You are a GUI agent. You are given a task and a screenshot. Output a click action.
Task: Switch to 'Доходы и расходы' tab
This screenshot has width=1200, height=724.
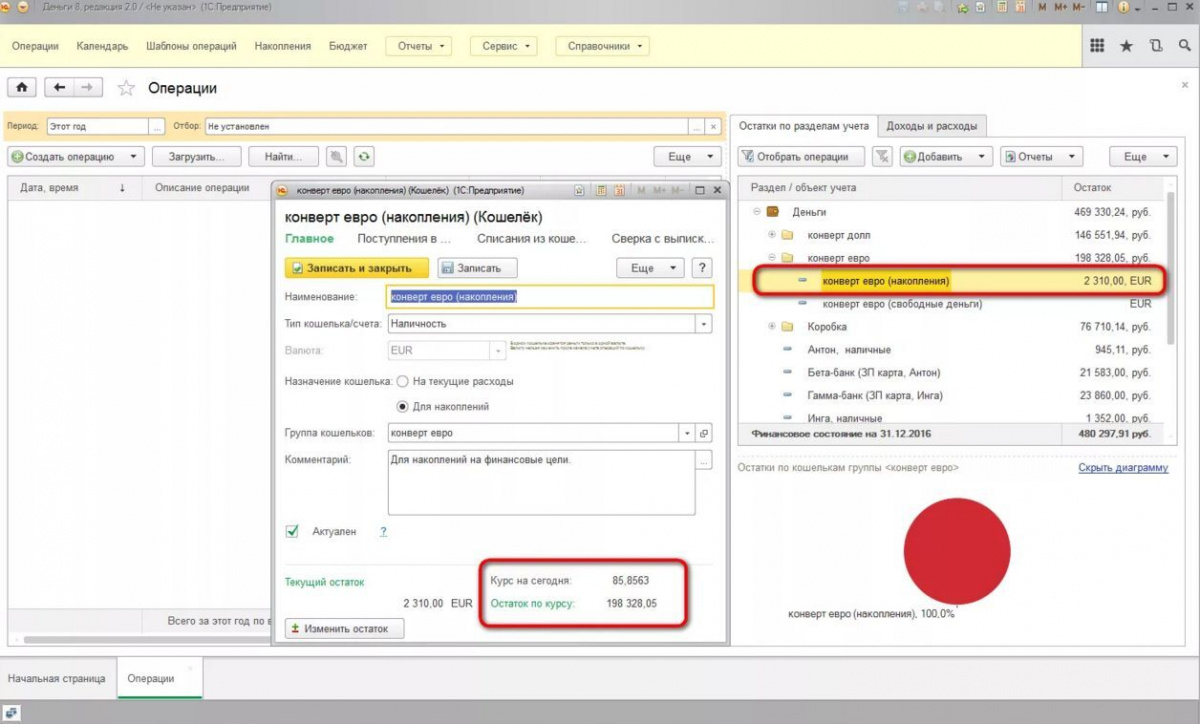point(932,126)
